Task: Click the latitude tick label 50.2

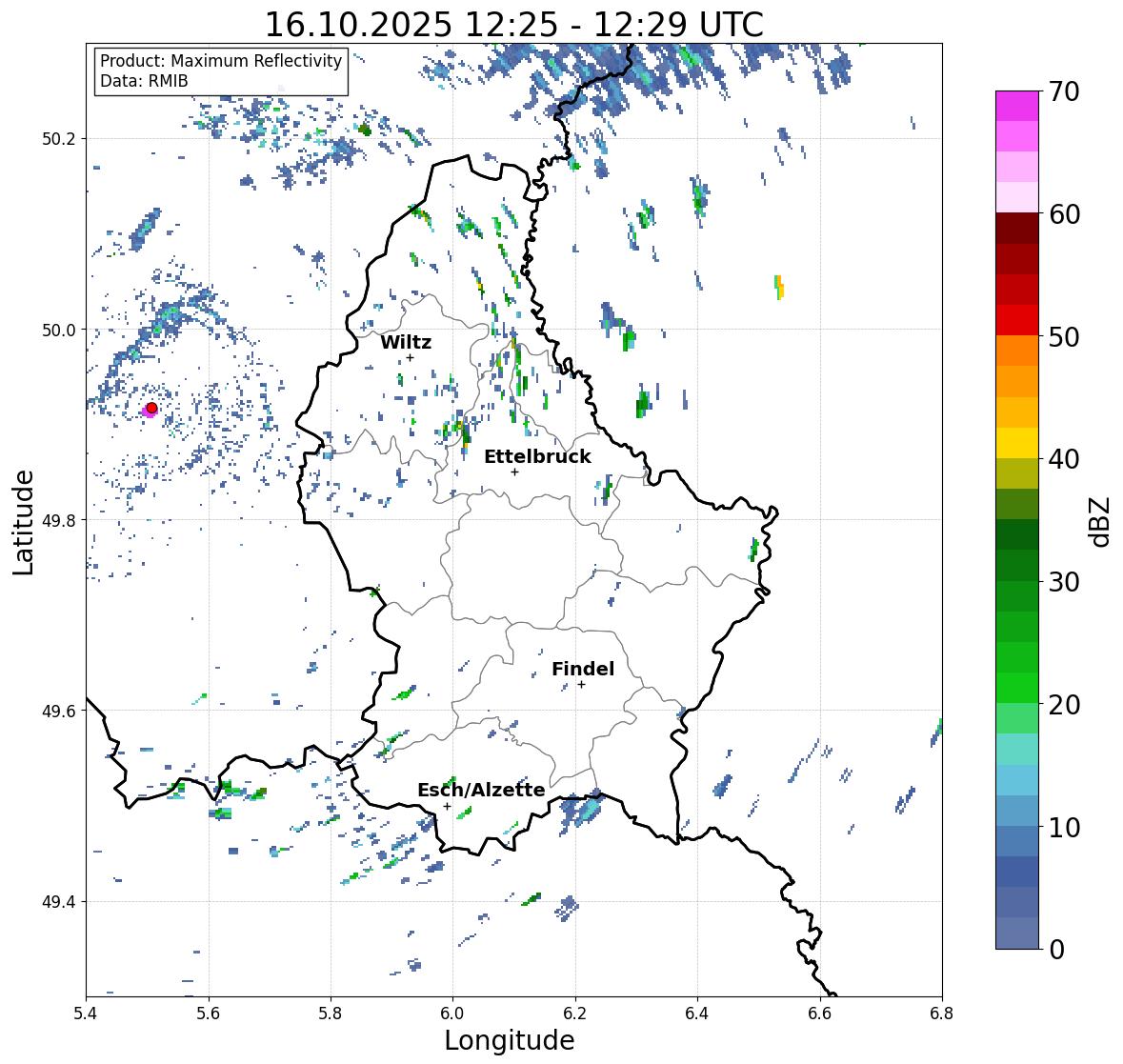Action: 59,139
